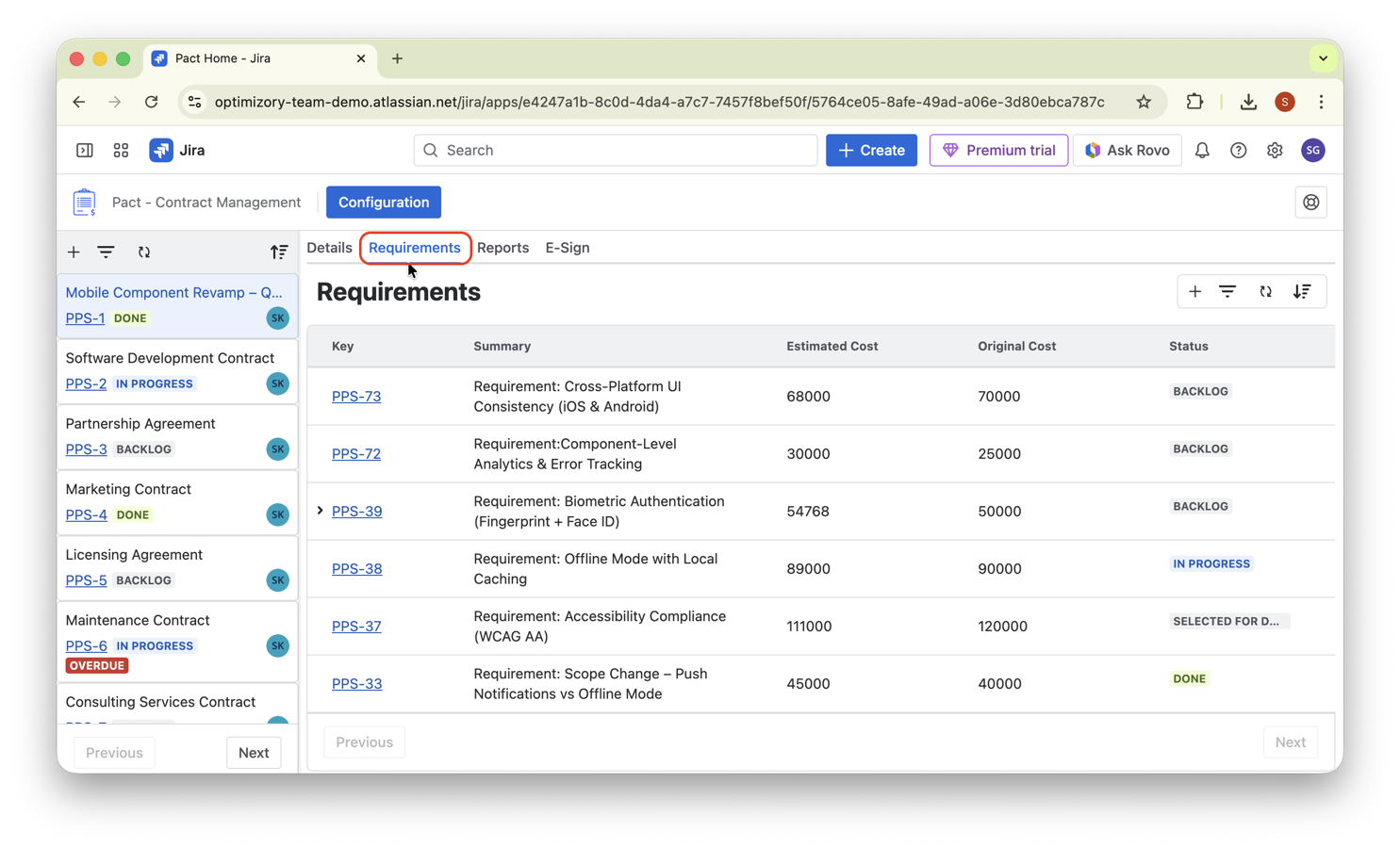Add a requirement via the plus icon
The height and width of the screenshot is (848, 1400).
pos(1194,291)
